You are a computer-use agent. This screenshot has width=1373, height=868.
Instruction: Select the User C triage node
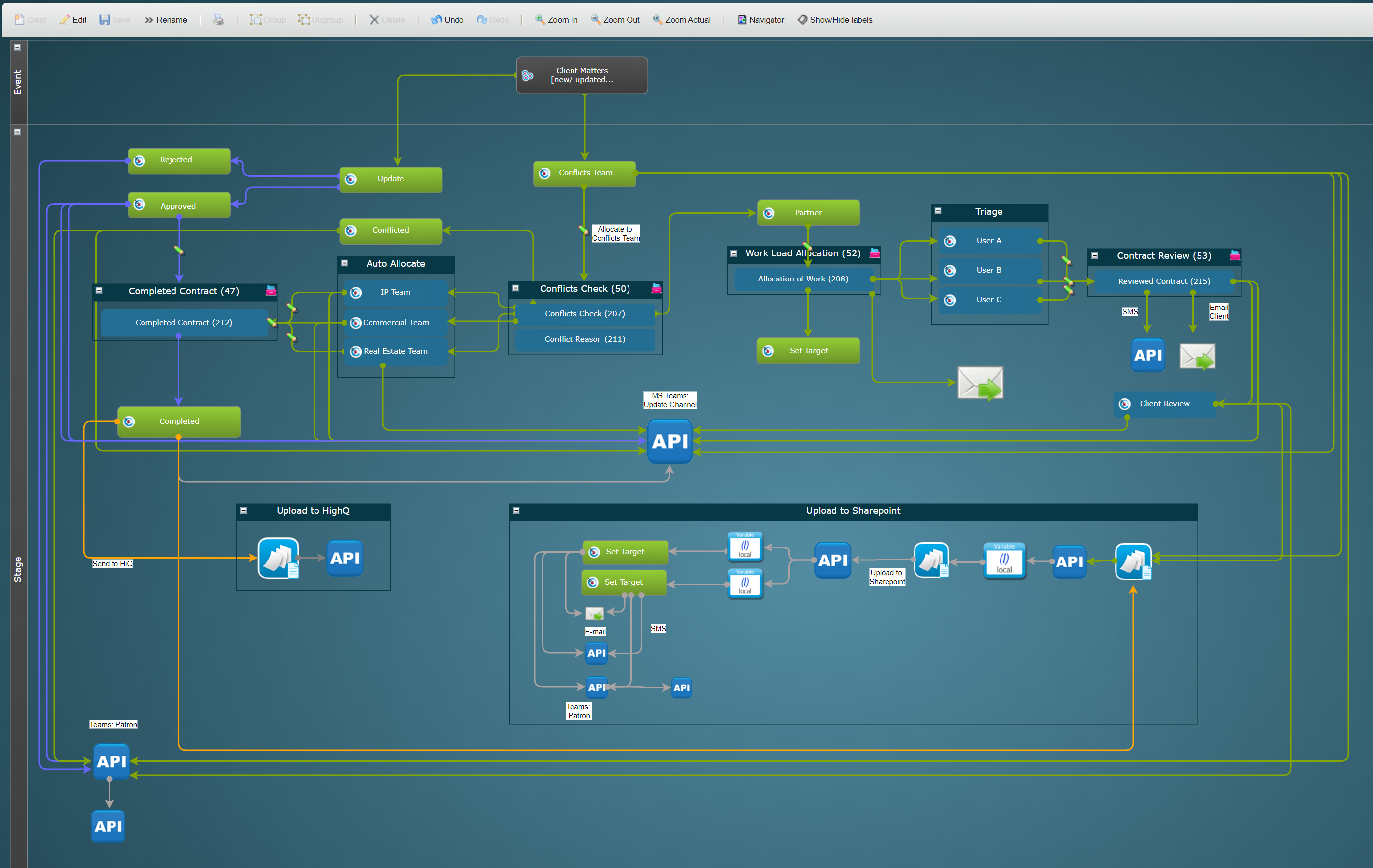[989, 300]
